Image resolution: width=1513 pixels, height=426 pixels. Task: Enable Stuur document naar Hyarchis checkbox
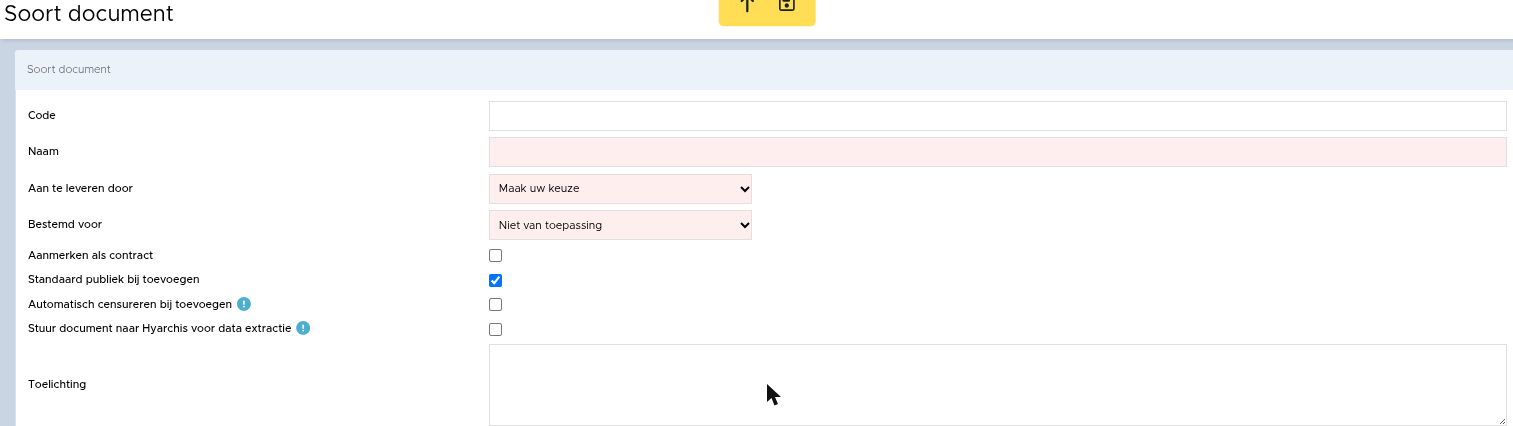495,329
